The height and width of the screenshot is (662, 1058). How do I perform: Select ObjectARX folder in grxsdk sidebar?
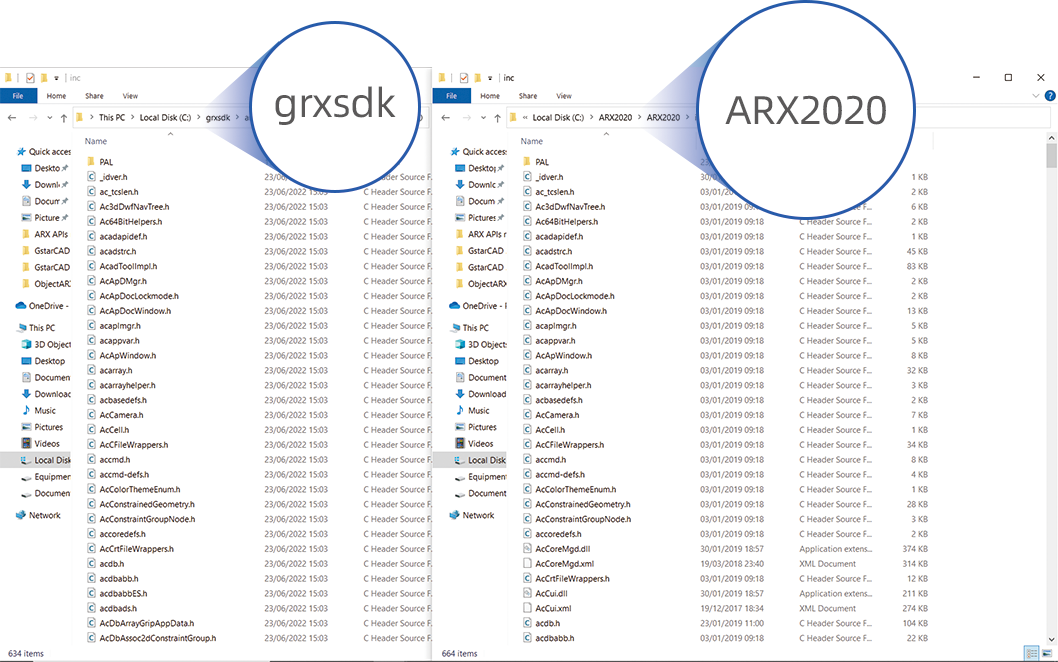(x=45, y=283)
